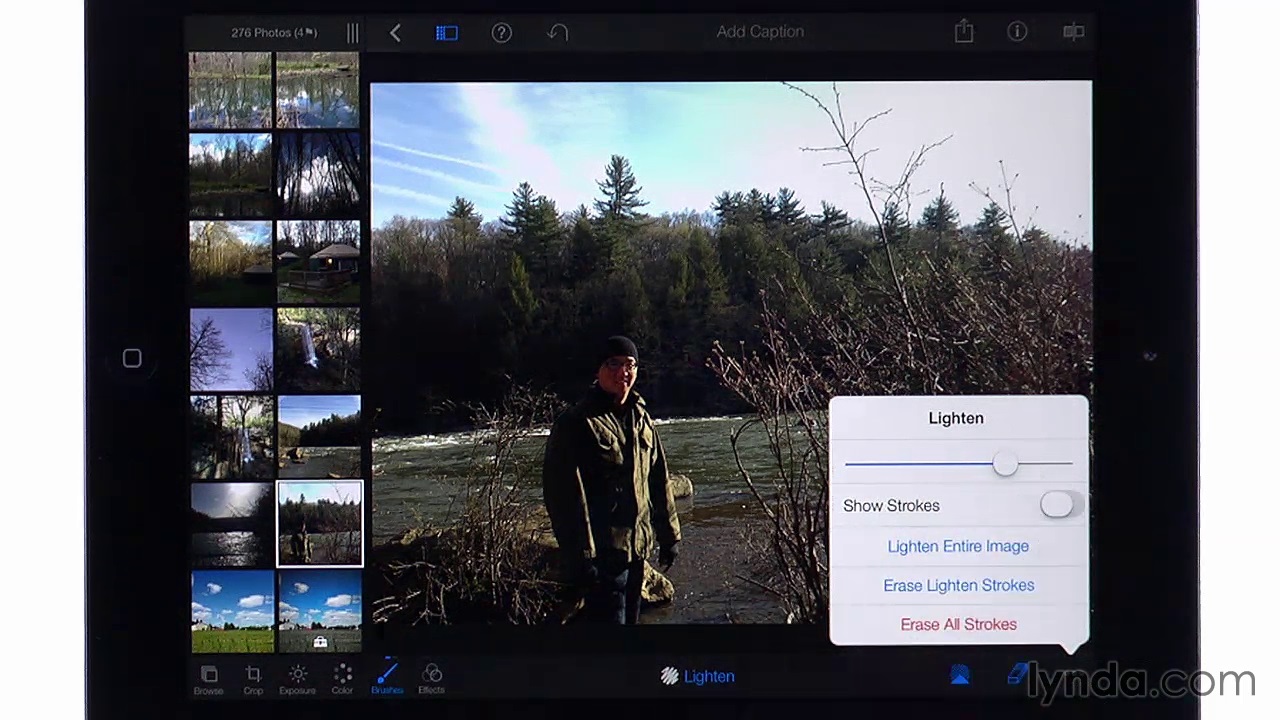Toggle the auto-detect edges brush icon
The height and width of the screenshot is (720, 1280).
click(x=960, y=676)
